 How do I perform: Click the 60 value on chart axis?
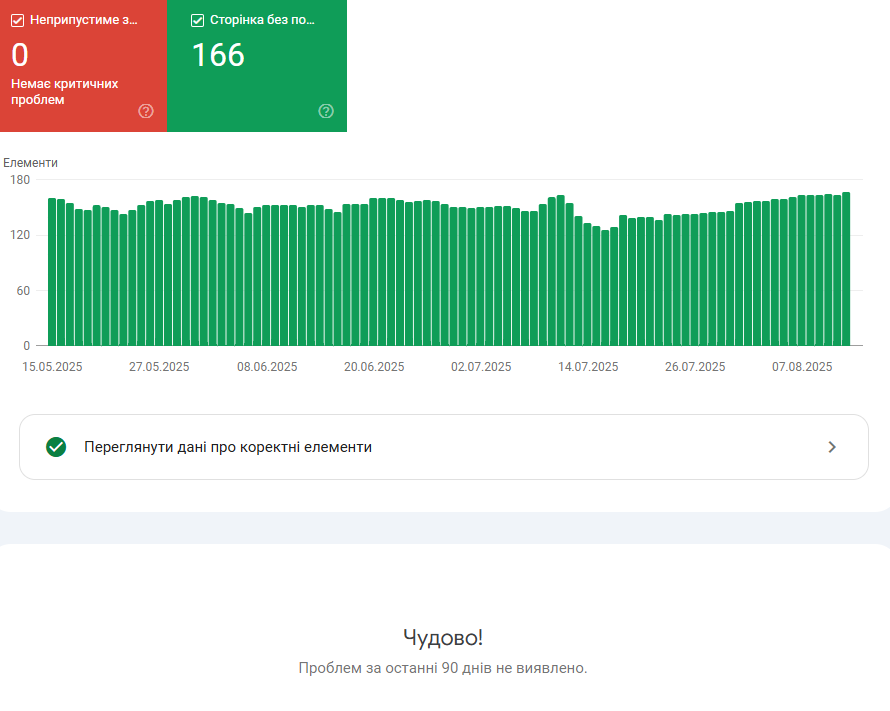(23, 291)
